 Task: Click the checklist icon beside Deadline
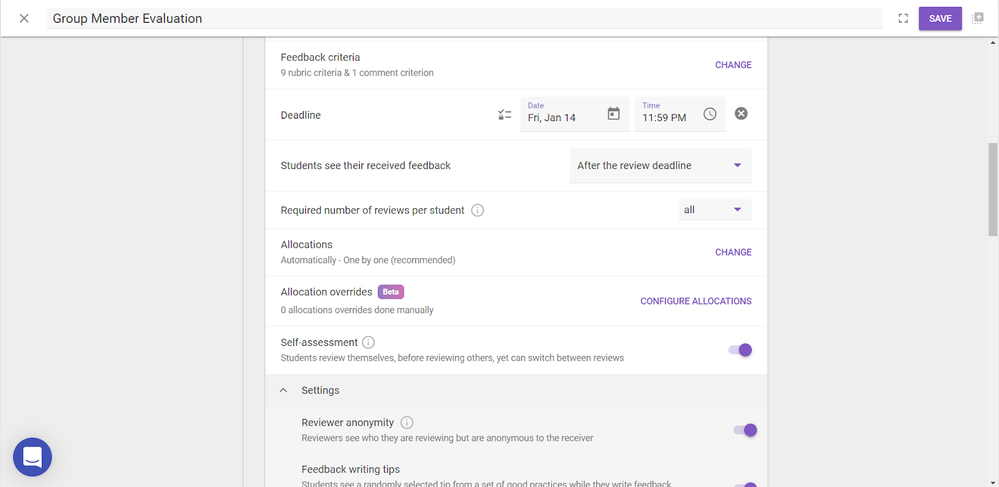click(505, 115)
